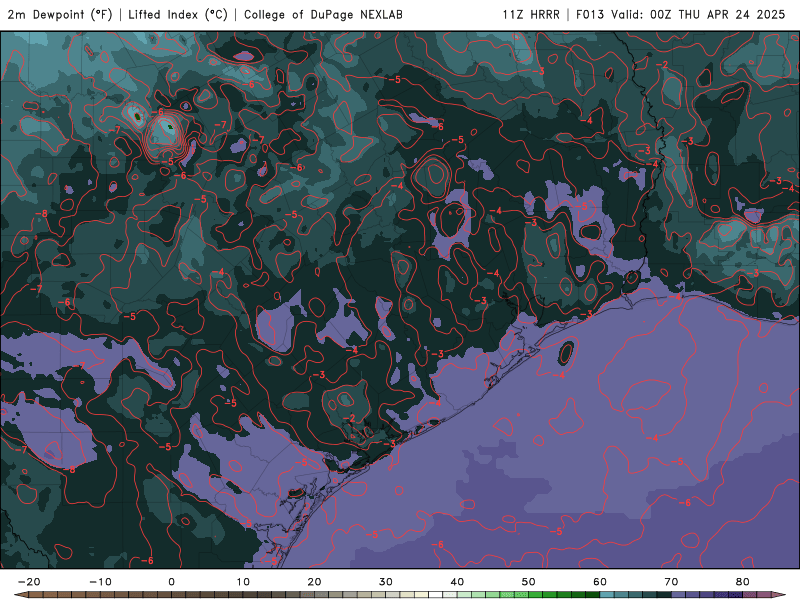The image size is (800, 600).
Task: Pick the white colorbar segment below 40
Action: click(435, 594)
